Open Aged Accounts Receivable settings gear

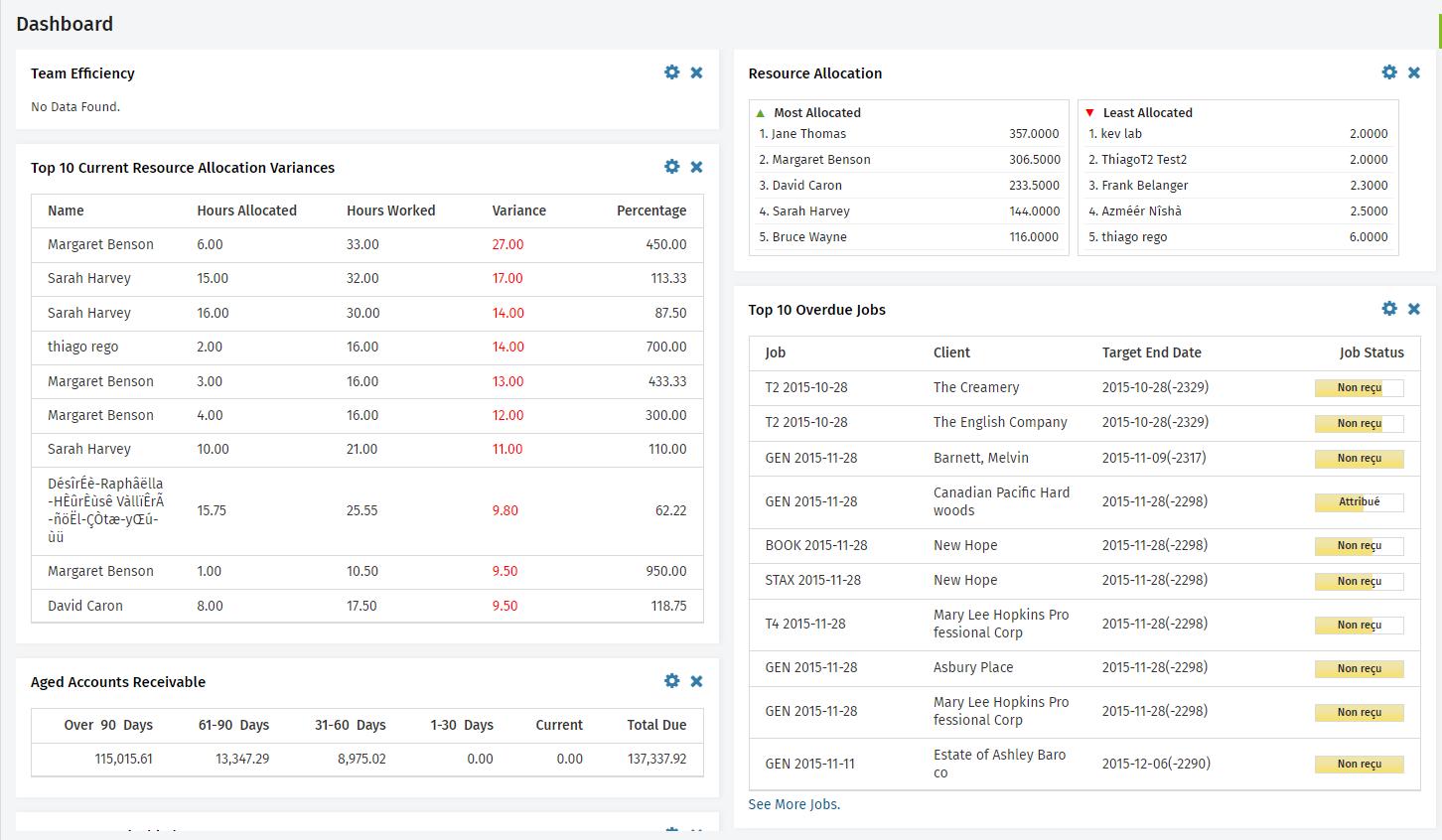[x=672, y=681]
